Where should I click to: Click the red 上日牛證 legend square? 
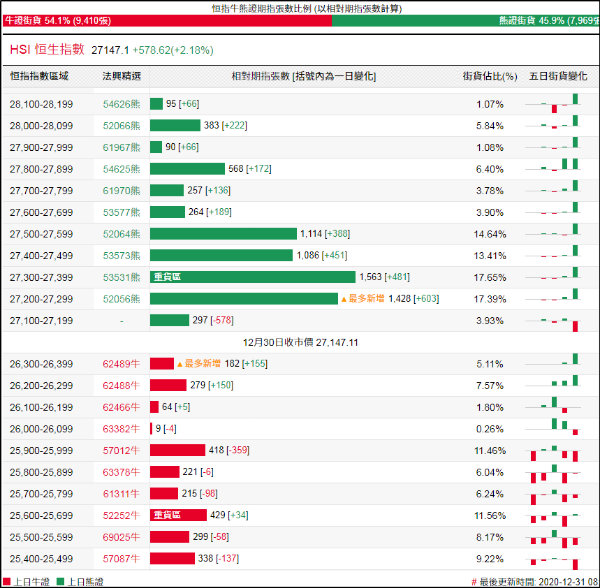7,581
